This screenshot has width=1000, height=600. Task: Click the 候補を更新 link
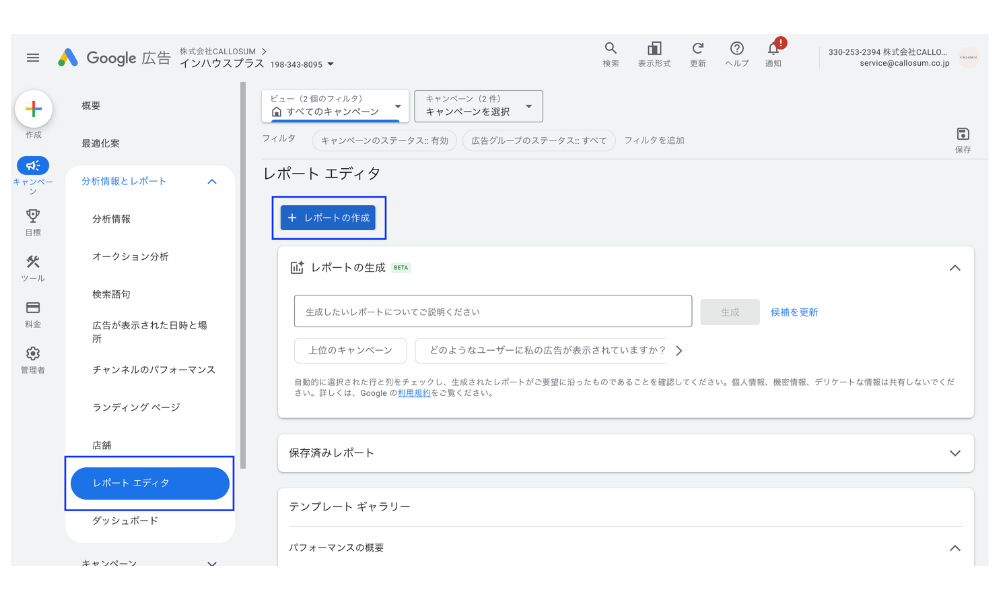pyautogui.click(x=793, y=311)
